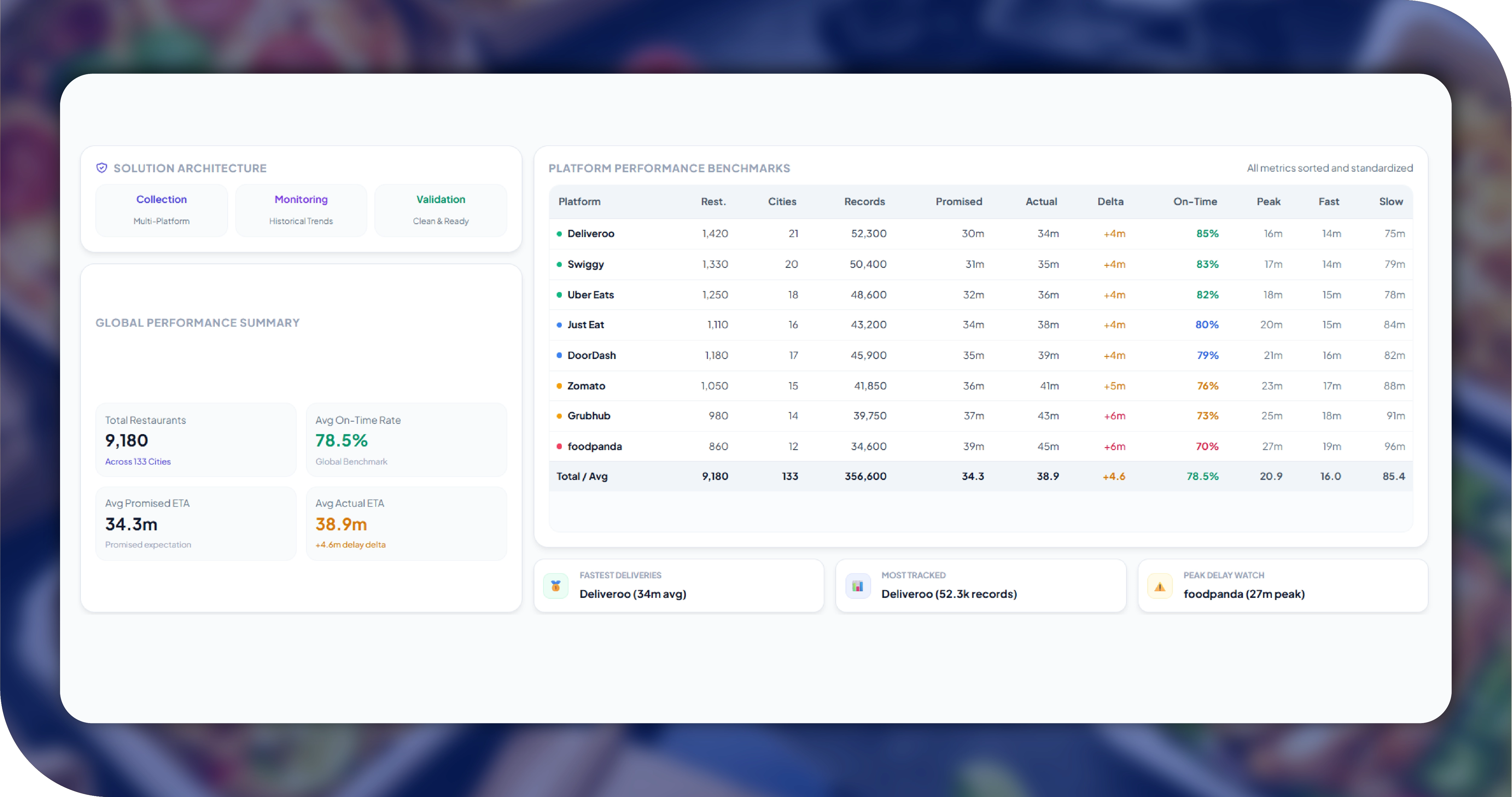Image resolution: width=1512 pixels, height=797 pixels.
Task: Click the blue status dot beside DoorDash
Action: click(x=559, y=355)
